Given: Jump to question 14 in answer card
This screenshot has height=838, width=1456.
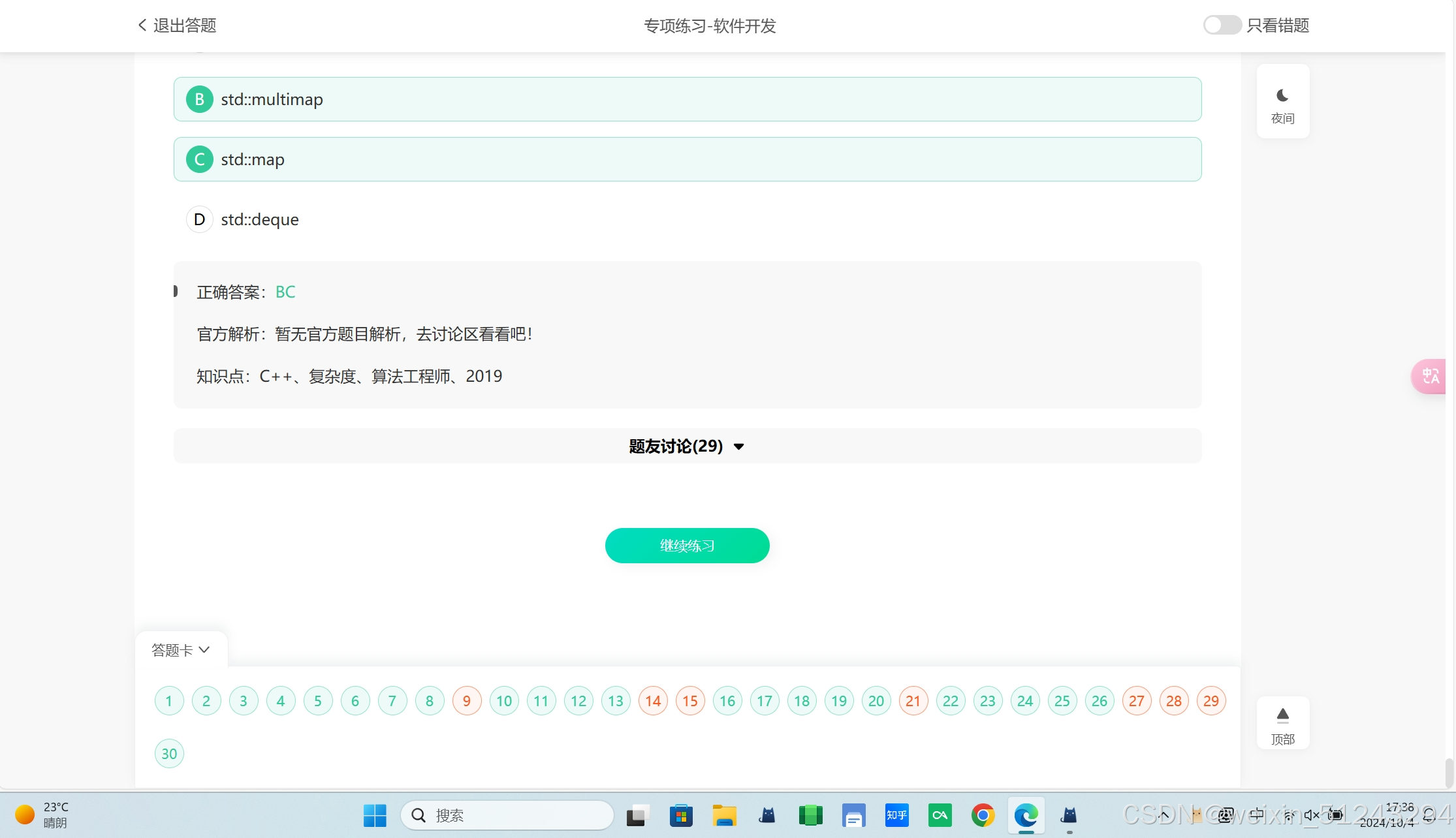Looking at the screenshot, I should 653,701.
